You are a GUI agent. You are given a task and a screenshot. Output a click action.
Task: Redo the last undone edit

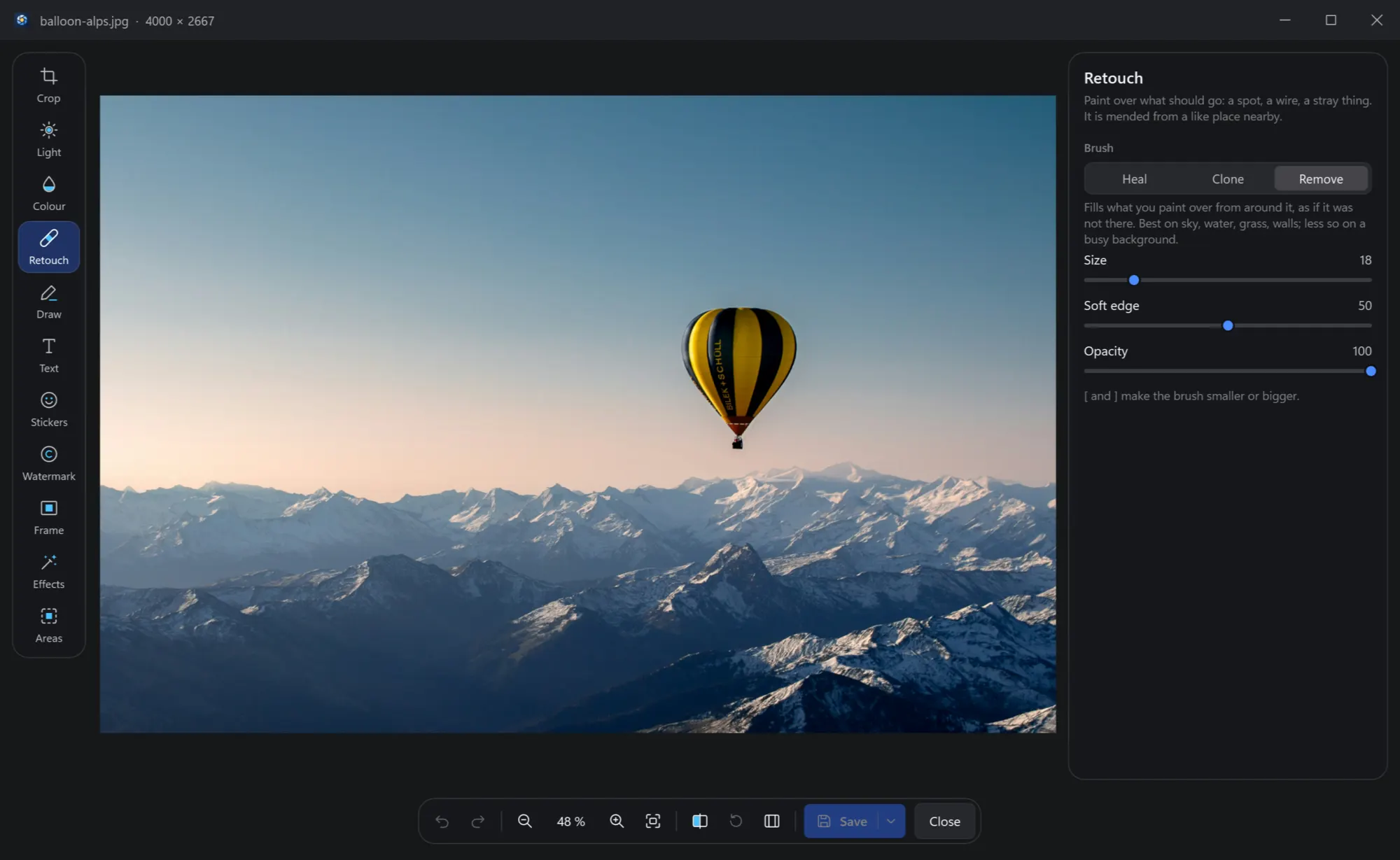[x=478, y=821]
